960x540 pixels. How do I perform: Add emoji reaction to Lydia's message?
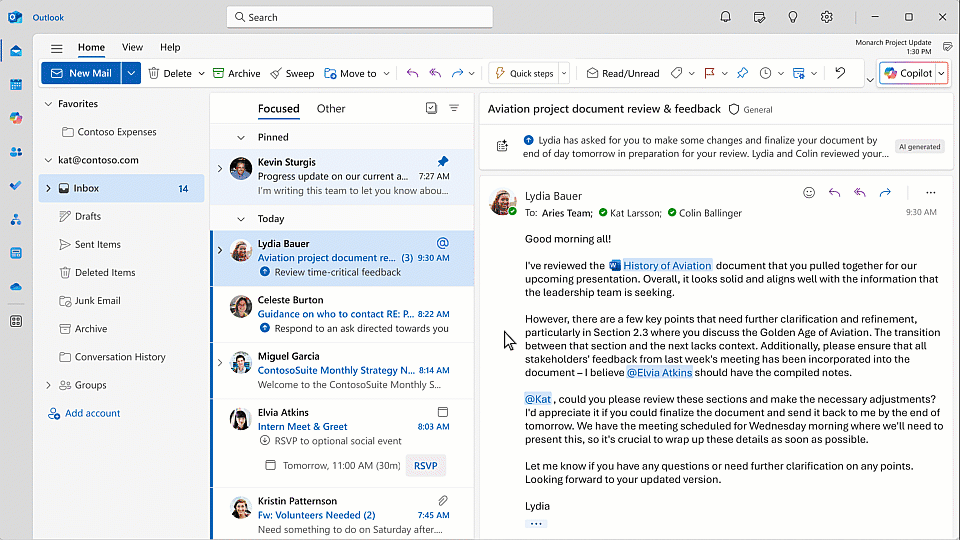tap(809, 193)
